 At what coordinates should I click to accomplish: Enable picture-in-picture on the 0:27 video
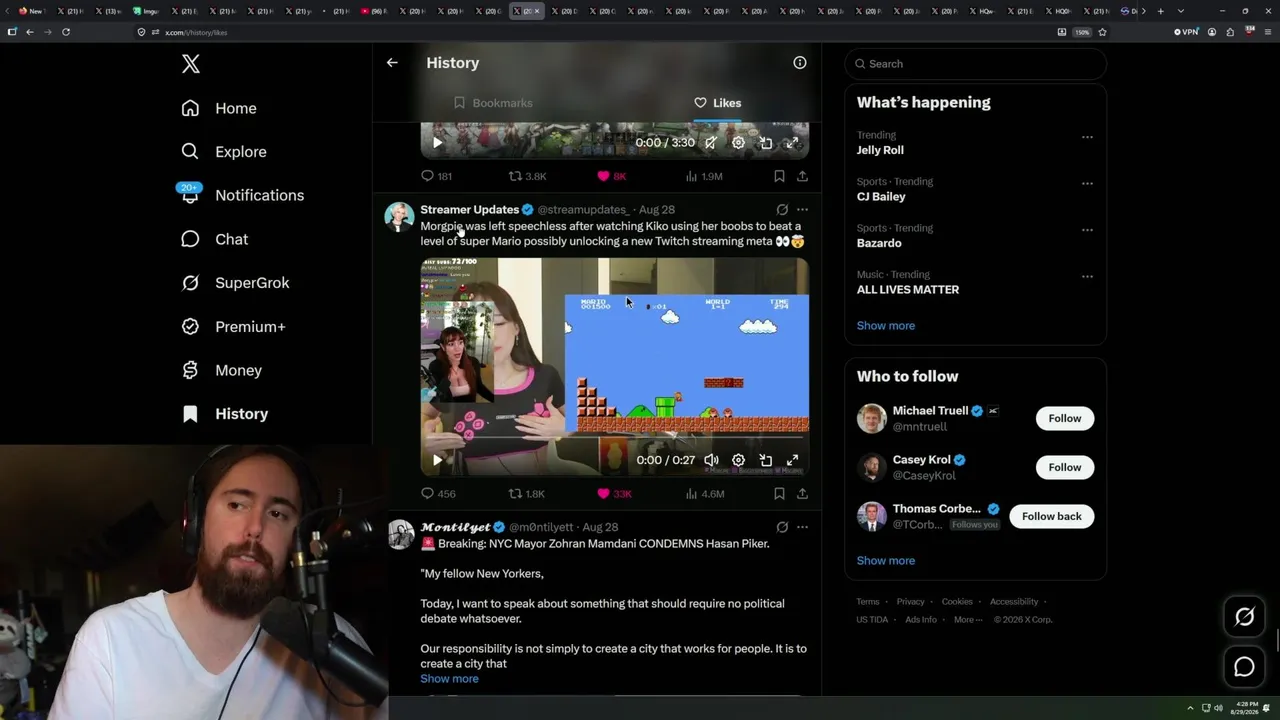(x=765, y=460)
